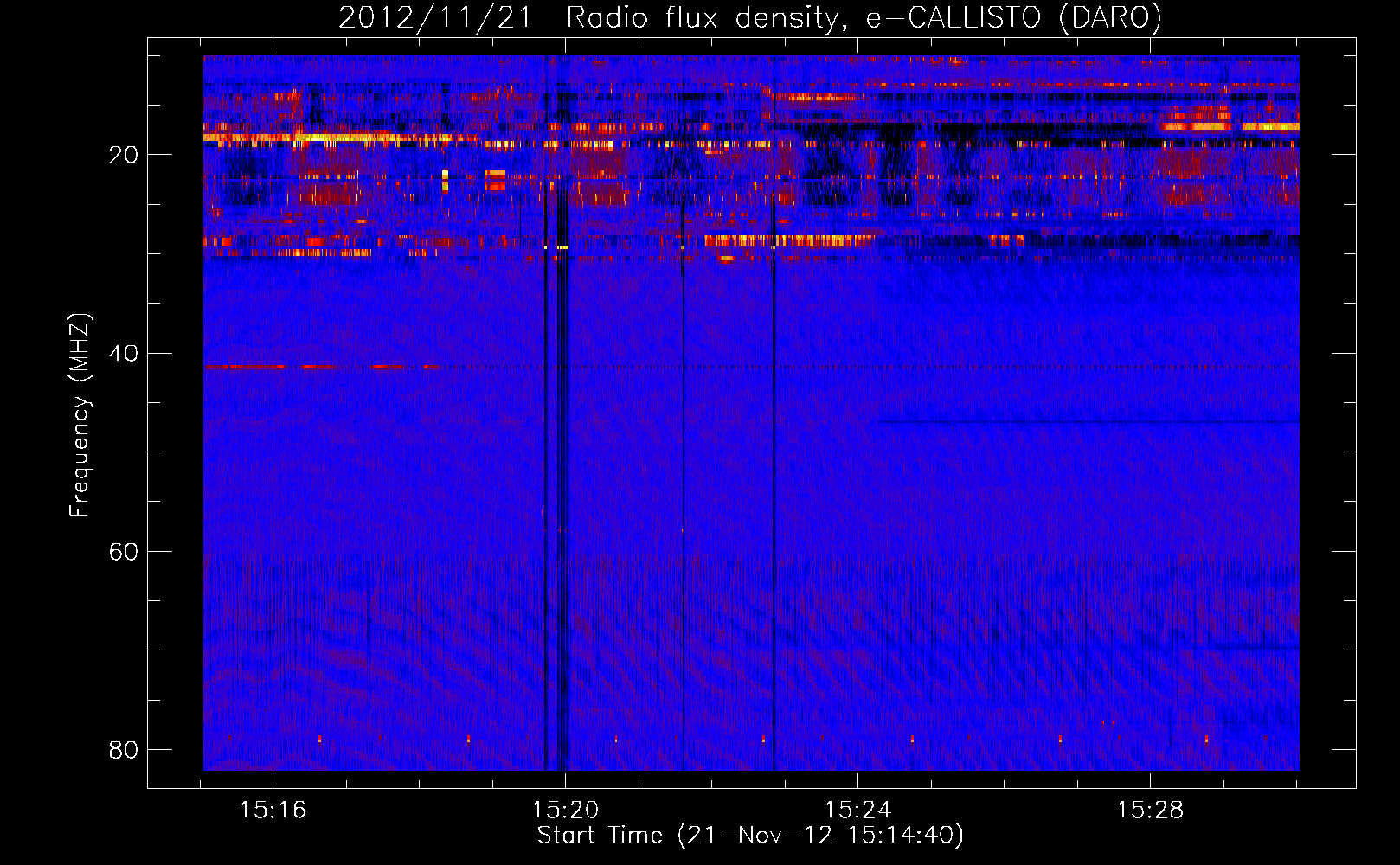Click the 15:16 time tick label
The image size is (1400, 865).
[x=273, y=811]
